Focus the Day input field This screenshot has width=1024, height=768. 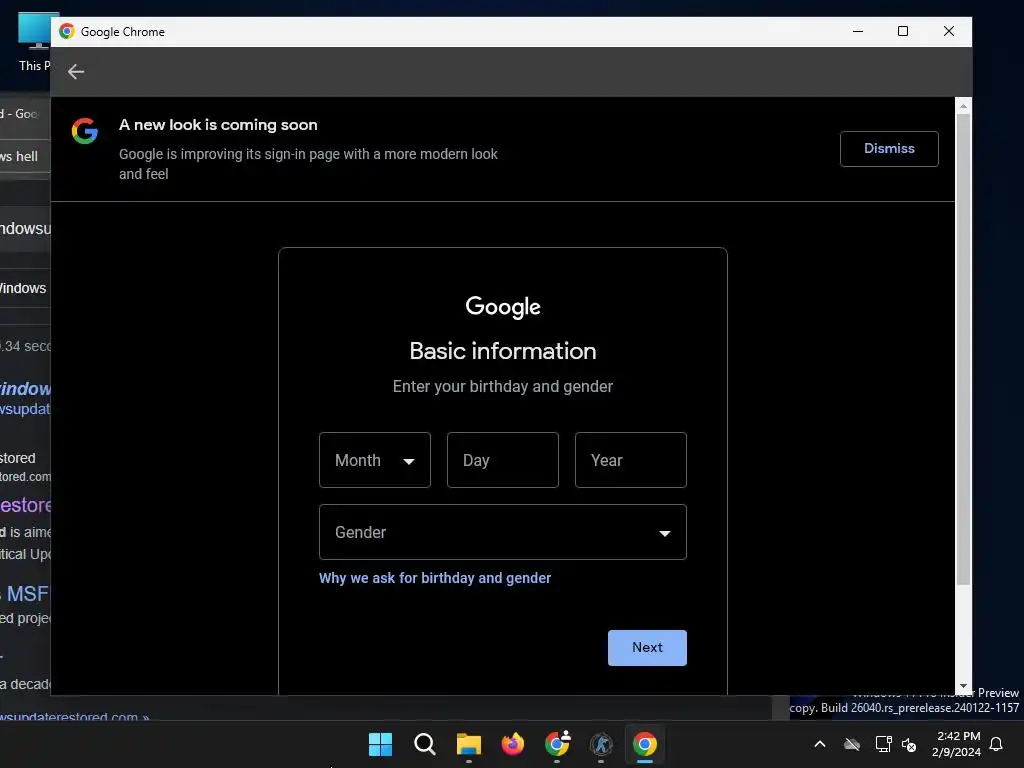click(502, 460)
